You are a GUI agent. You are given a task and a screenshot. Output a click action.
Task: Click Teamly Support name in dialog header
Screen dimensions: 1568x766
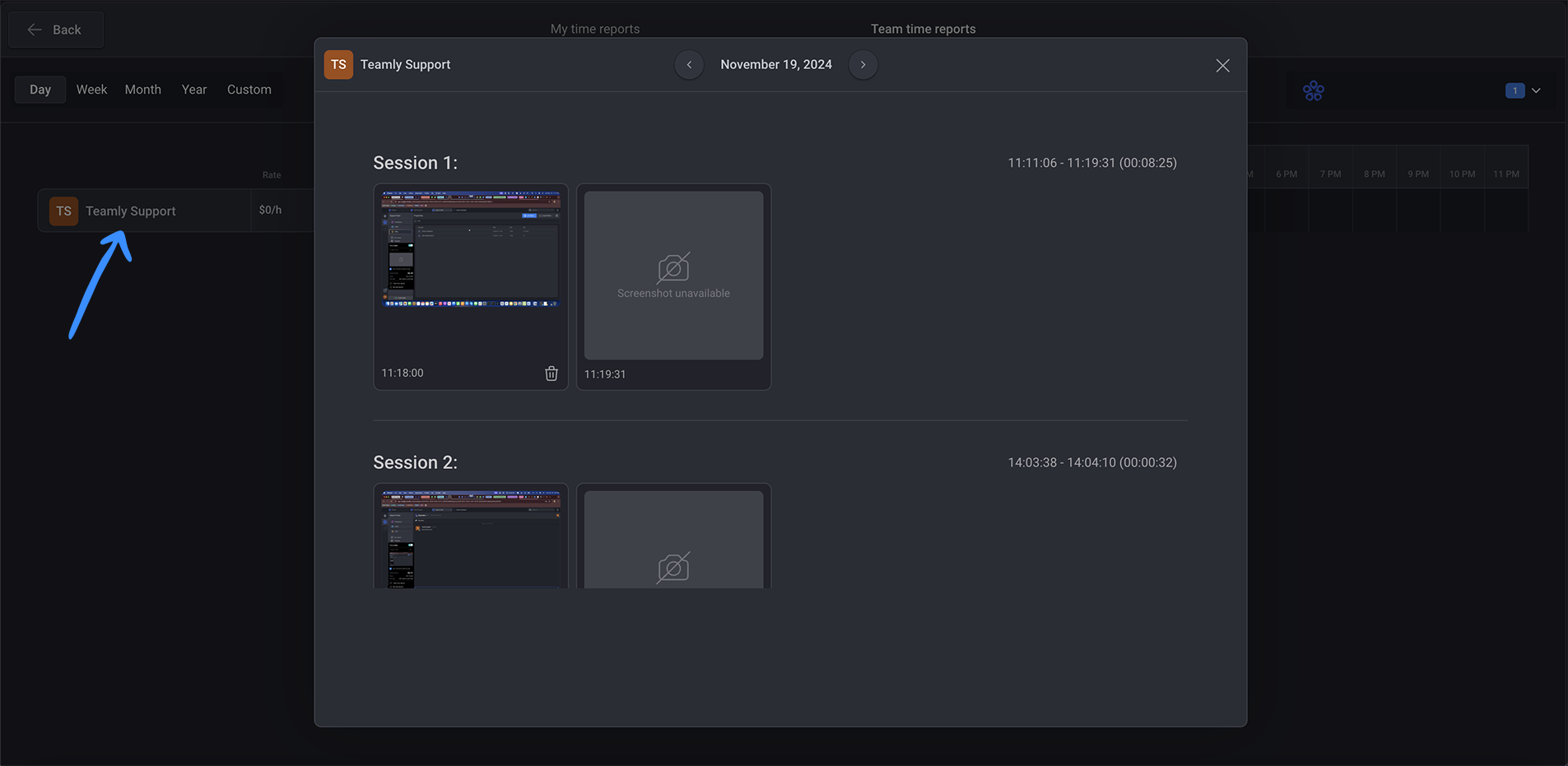[x=405, y=64]
